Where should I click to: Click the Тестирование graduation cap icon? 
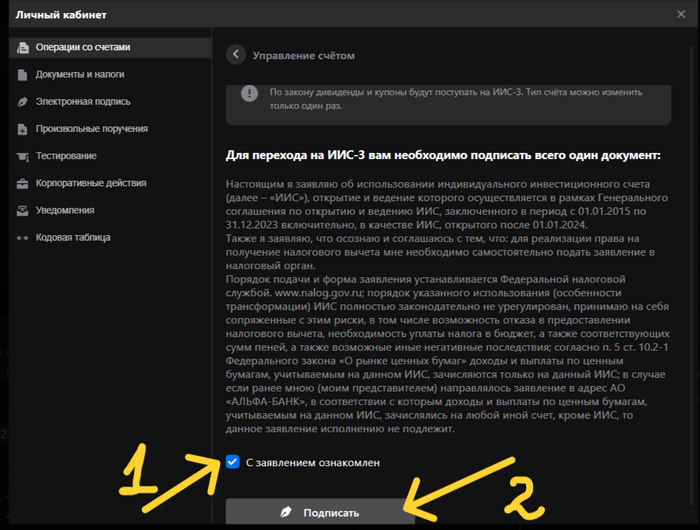(22, 156)
